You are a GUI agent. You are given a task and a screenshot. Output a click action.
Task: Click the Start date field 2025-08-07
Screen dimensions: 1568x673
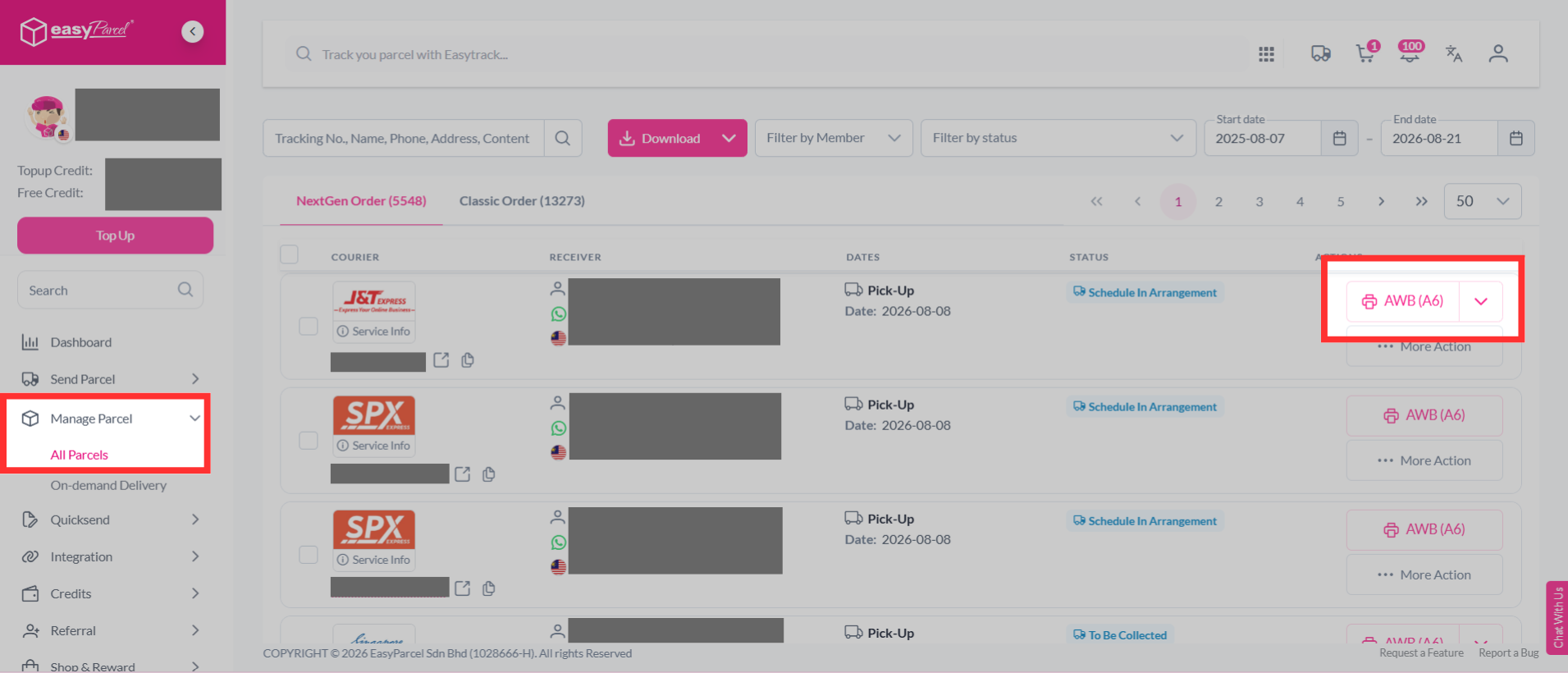[x=1263, y=138]
